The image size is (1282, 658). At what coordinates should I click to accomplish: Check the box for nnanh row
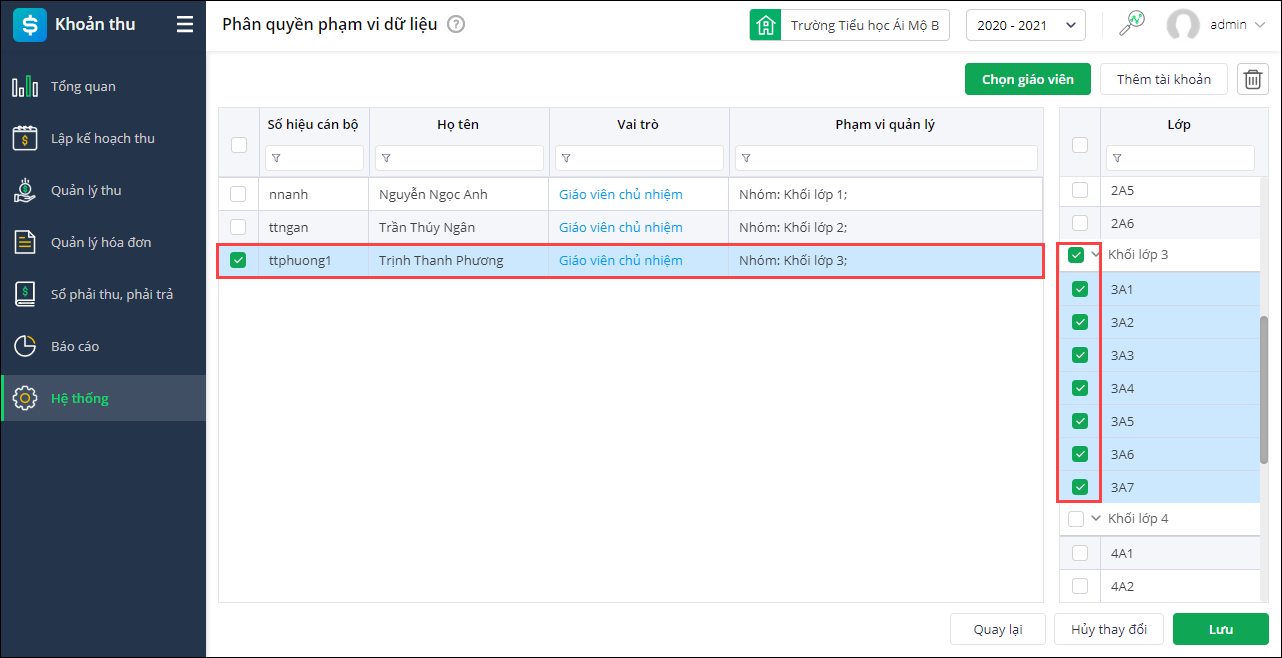tap(238, 194)
